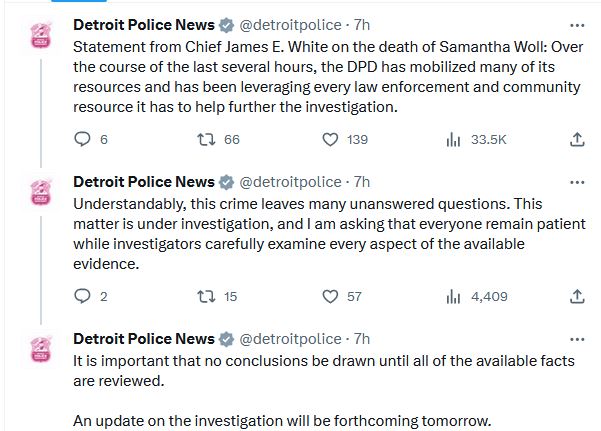Open the 7h timestamp on third tweet
The image size is (601, 431).
[362, 338]
